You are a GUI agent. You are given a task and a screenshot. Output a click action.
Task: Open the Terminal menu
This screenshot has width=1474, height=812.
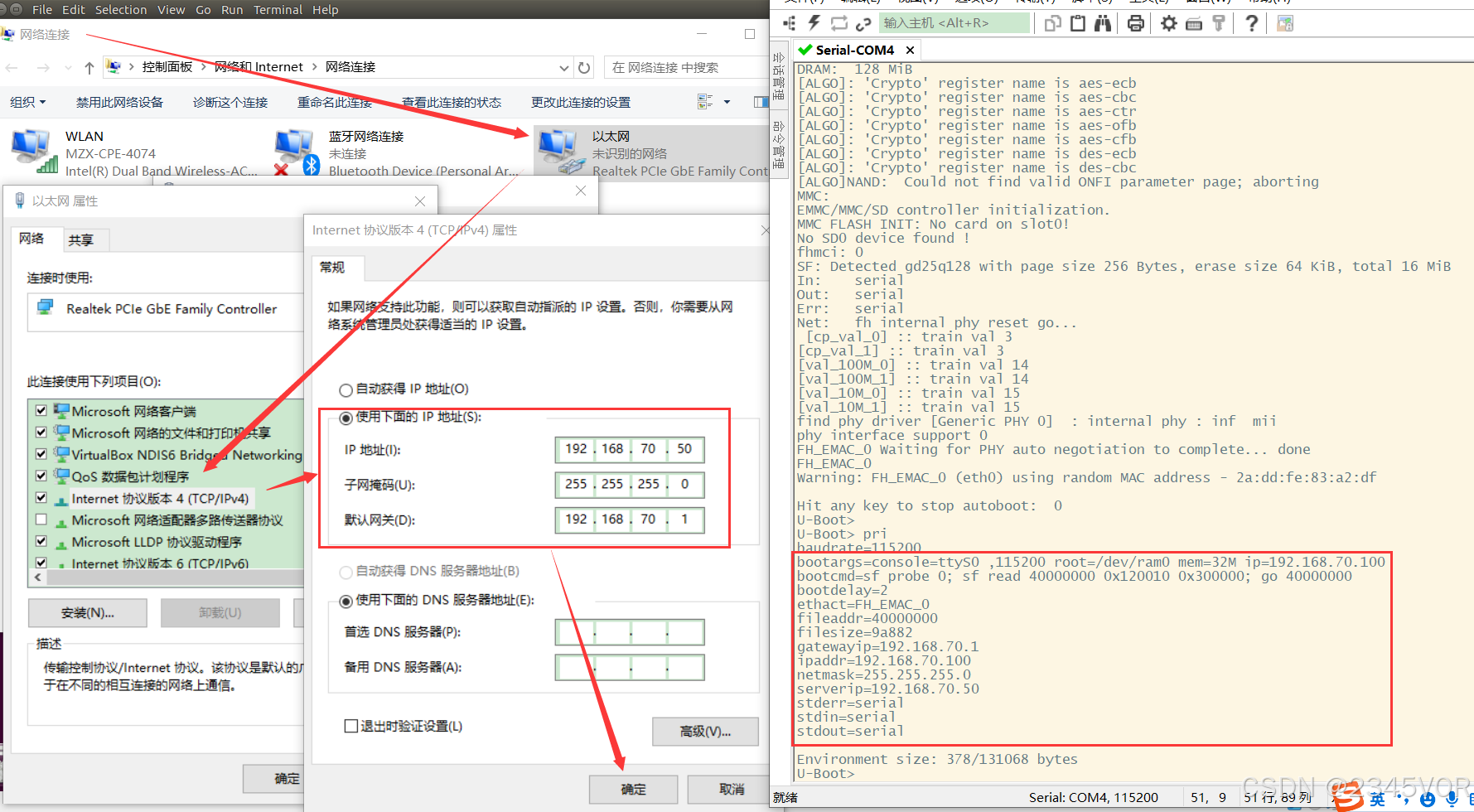click(278, 9)
